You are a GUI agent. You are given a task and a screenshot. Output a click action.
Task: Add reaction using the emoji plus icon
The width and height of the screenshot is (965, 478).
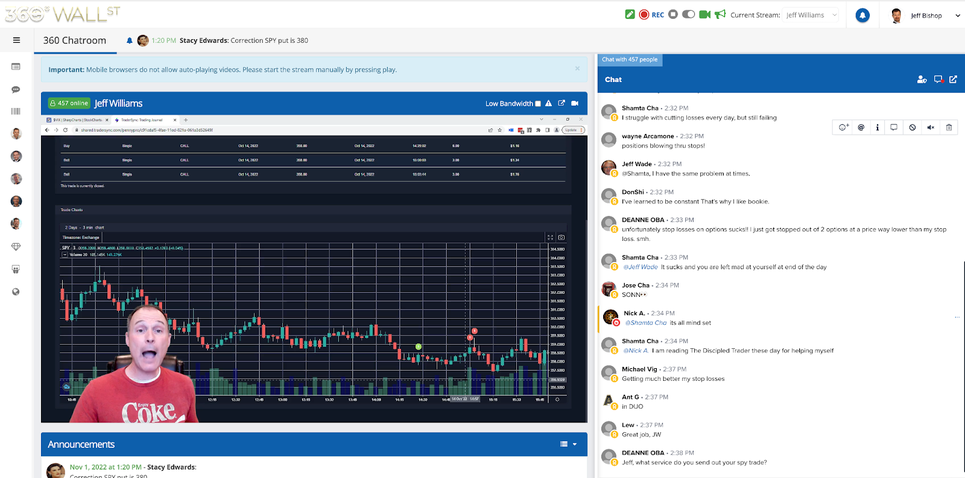[844, 127]
